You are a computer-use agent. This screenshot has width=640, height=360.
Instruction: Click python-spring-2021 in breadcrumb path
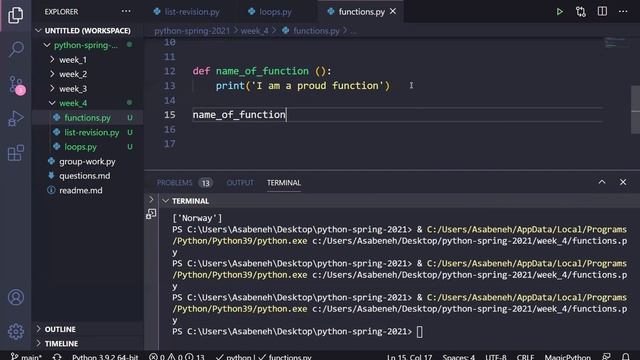192,31
